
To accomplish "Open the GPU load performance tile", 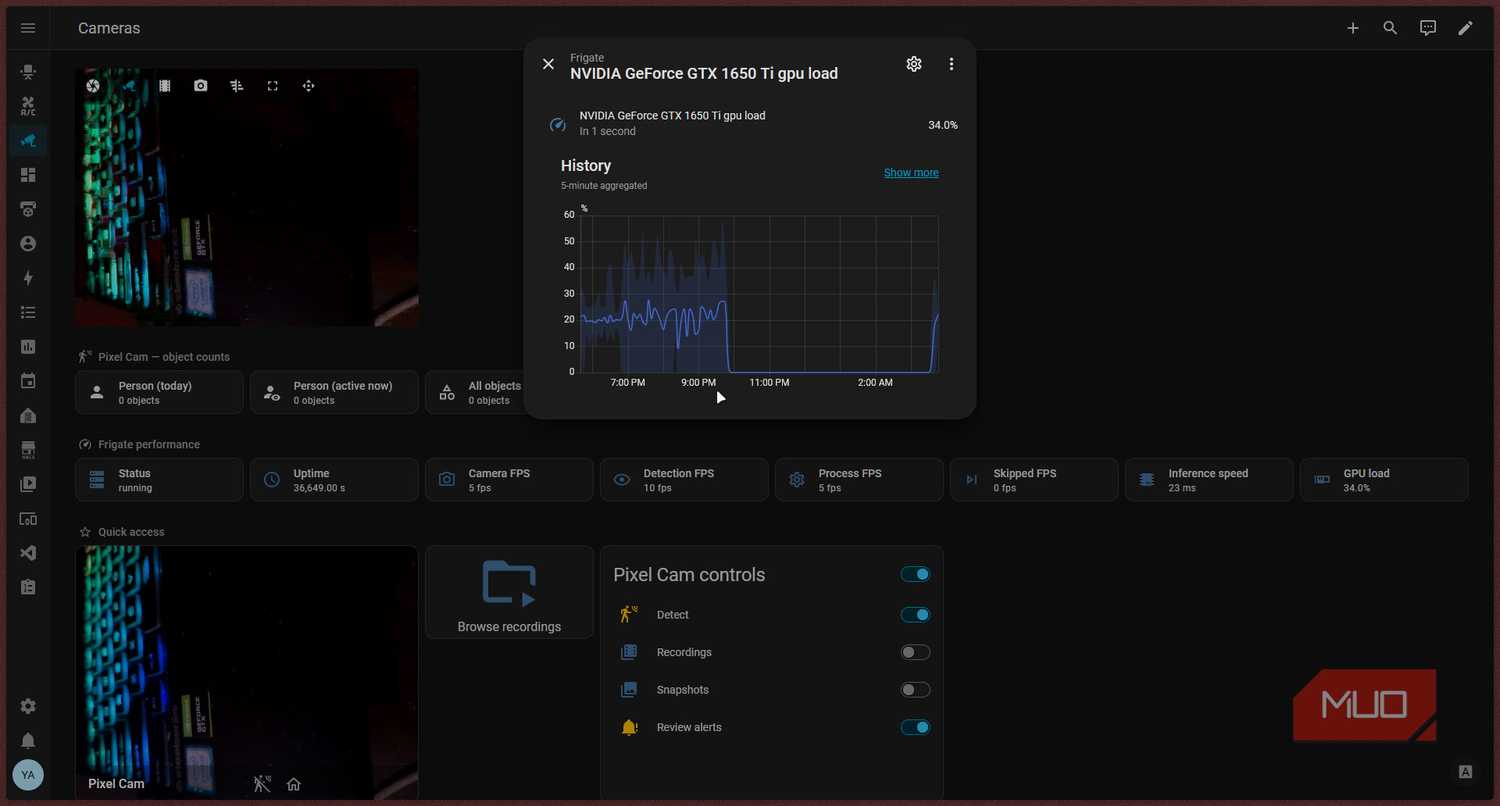I will (x=1384, y=480).
